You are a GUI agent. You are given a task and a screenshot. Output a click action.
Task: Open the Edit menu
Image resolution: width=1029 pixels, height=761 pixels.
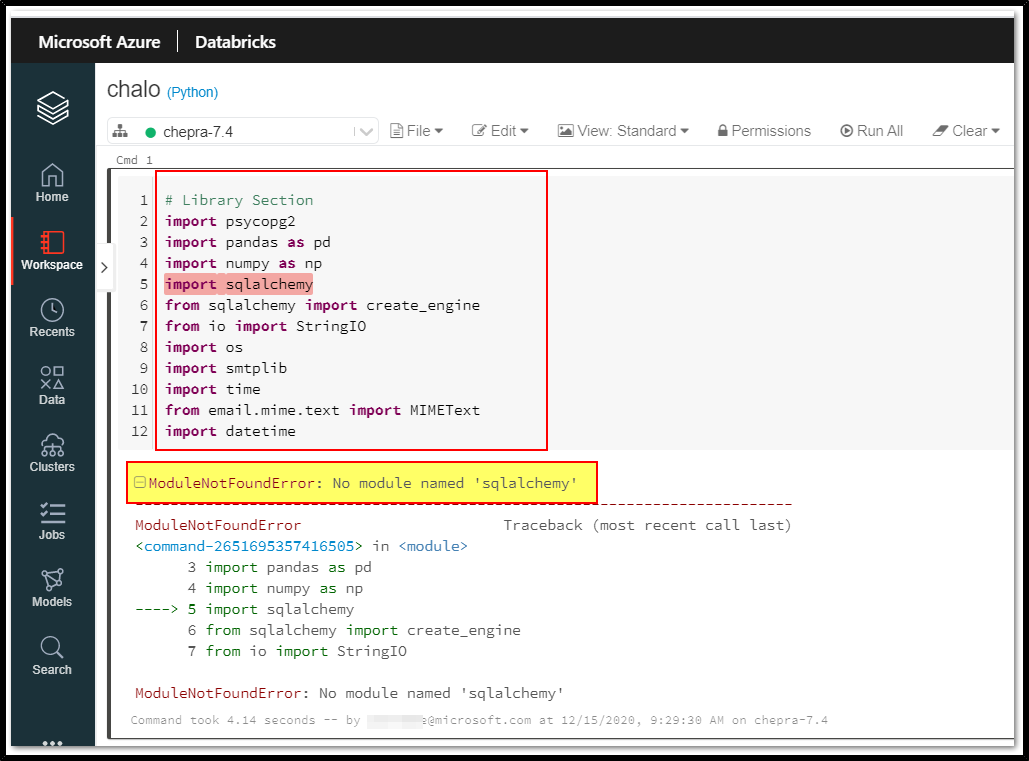(499, 130)
